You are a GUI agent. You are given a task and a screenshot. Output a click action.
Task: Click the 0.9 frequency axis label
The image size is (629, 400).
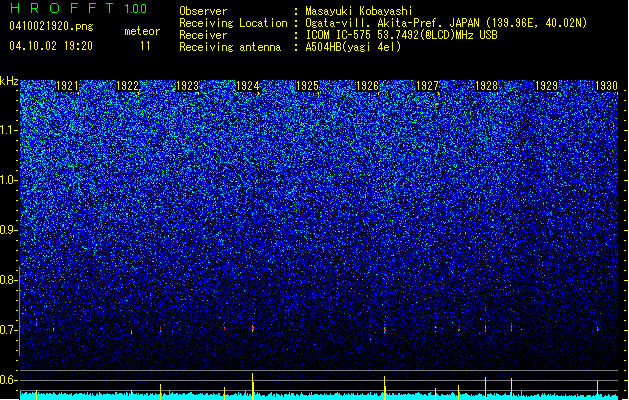click(9, 230)
